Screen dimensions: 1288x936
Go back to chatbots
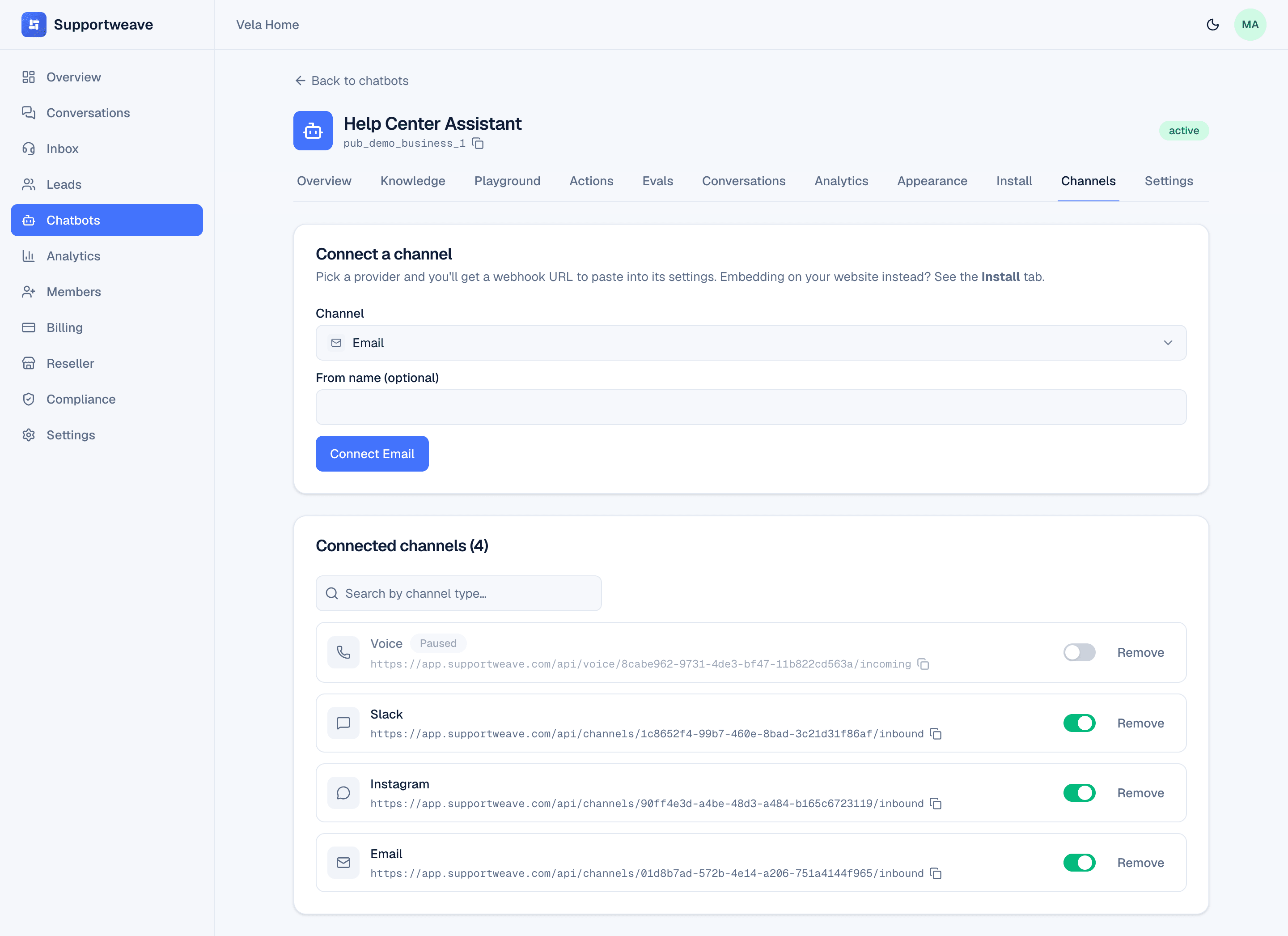(352, 81)
